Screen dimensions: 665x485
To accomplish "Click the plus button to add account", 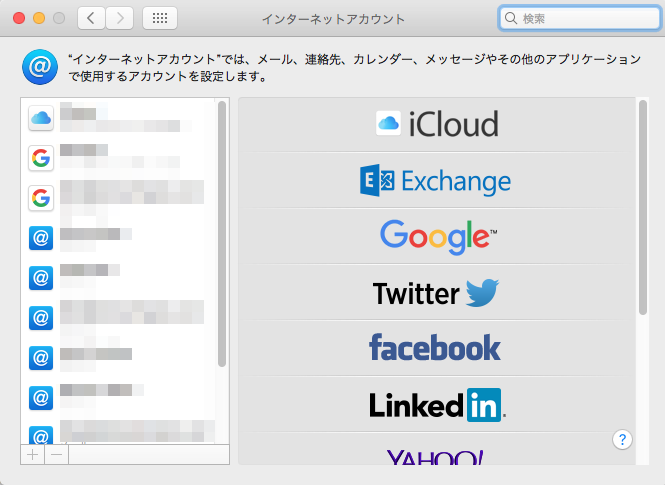I will click(32, 454).
